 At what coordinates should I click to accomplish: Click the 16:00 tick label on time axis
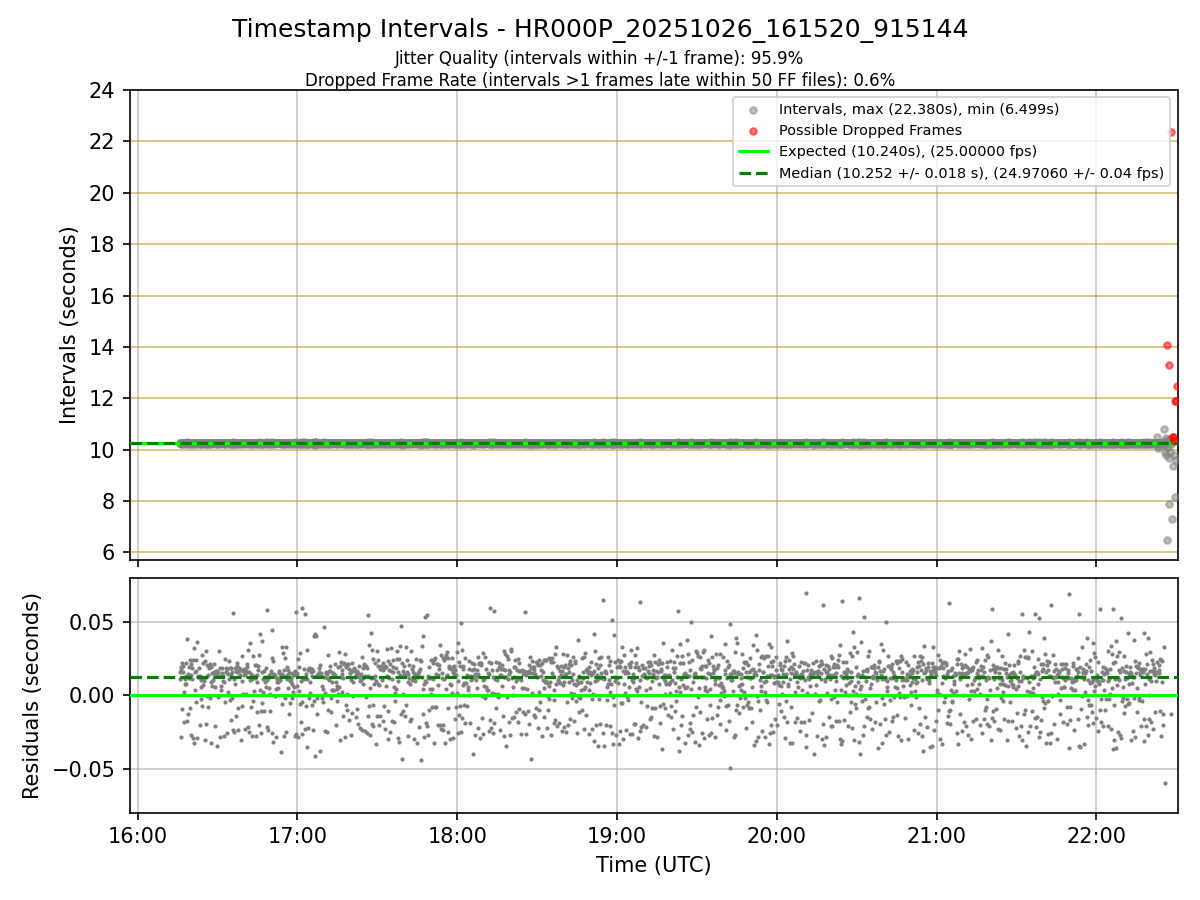(138, 834)
